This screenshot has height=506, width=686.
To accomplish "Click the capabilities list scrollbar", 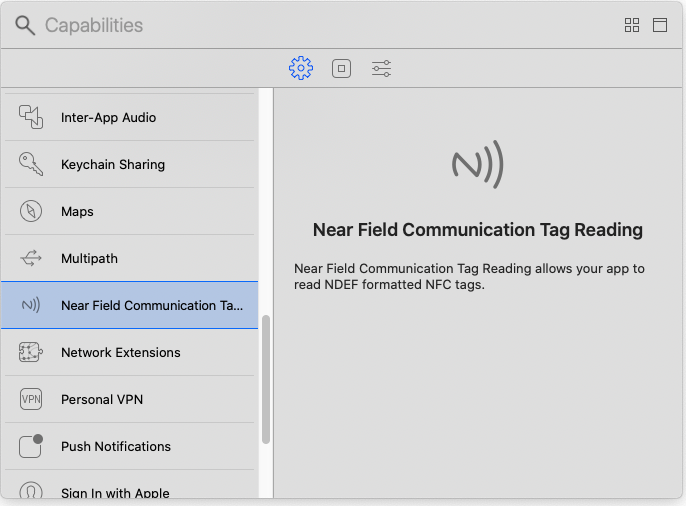I will pos(266,380).
